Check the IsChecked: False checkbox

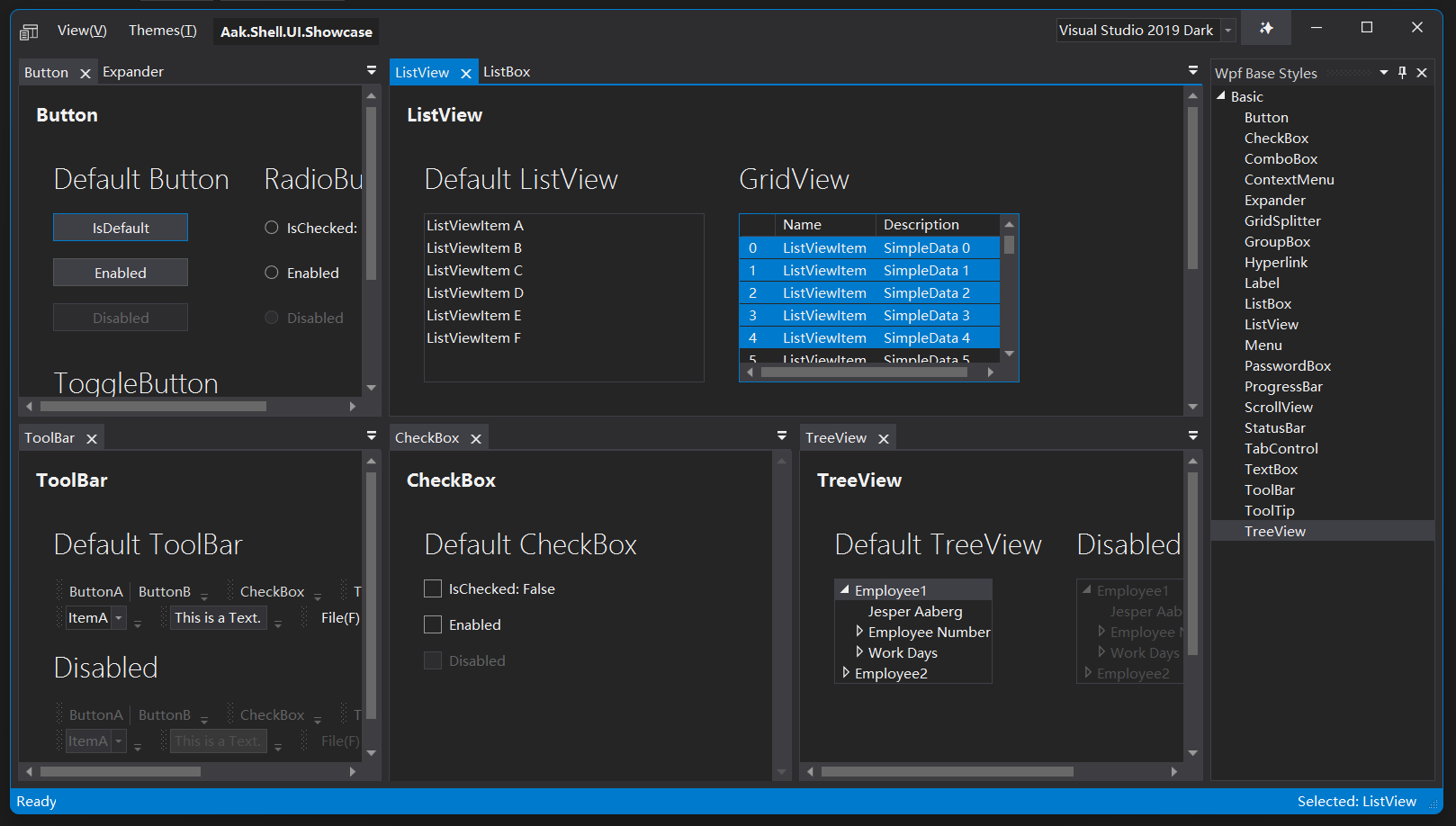coord(432,588)
